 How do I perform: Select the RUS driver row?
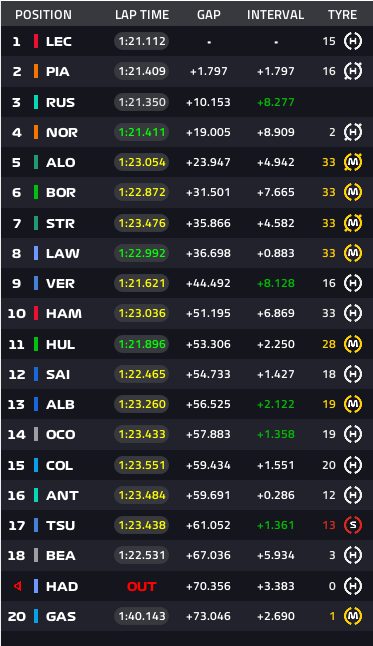pos(186,102)
